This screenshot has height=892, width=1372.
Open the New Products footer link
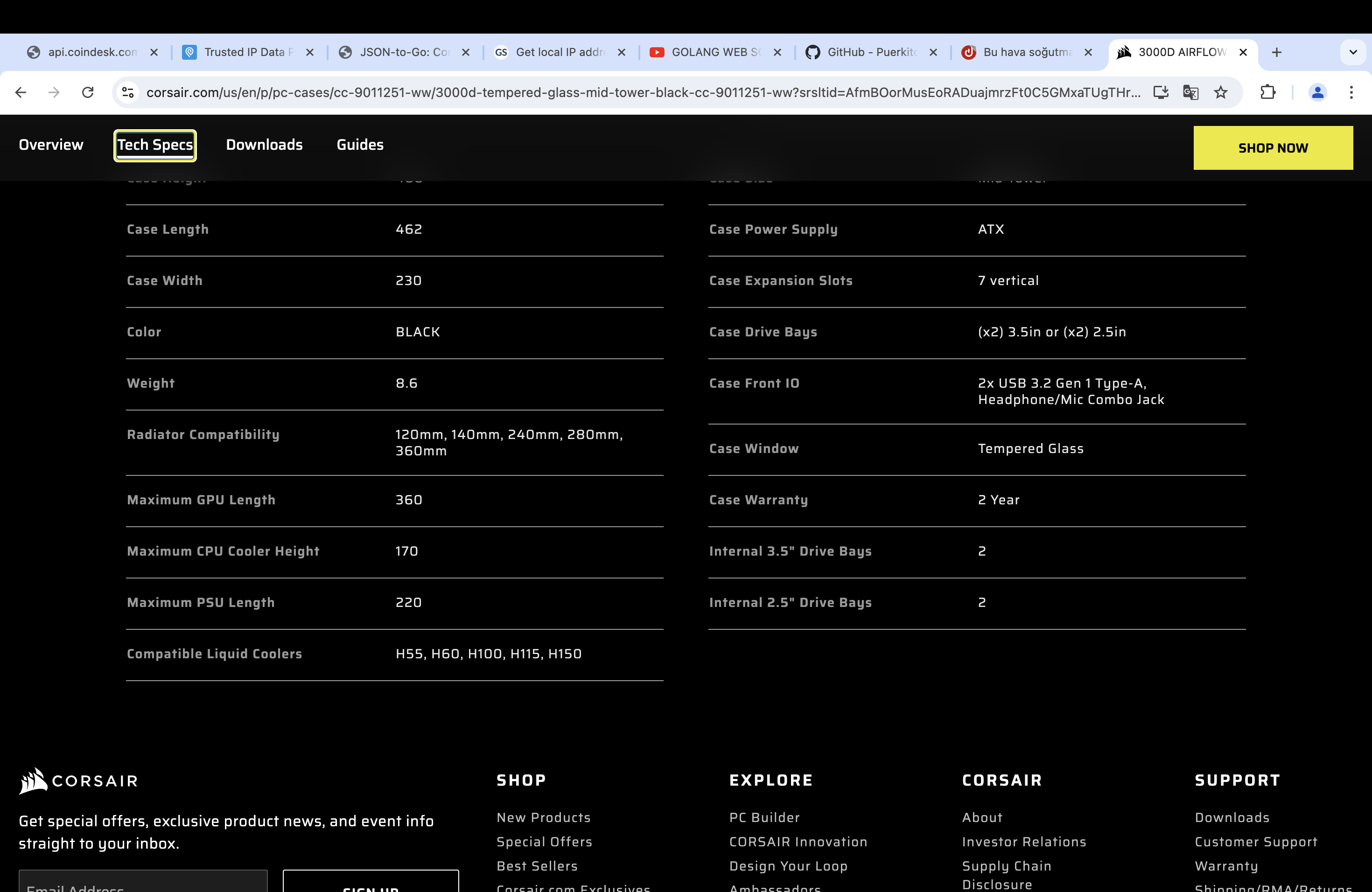[544, 818]
